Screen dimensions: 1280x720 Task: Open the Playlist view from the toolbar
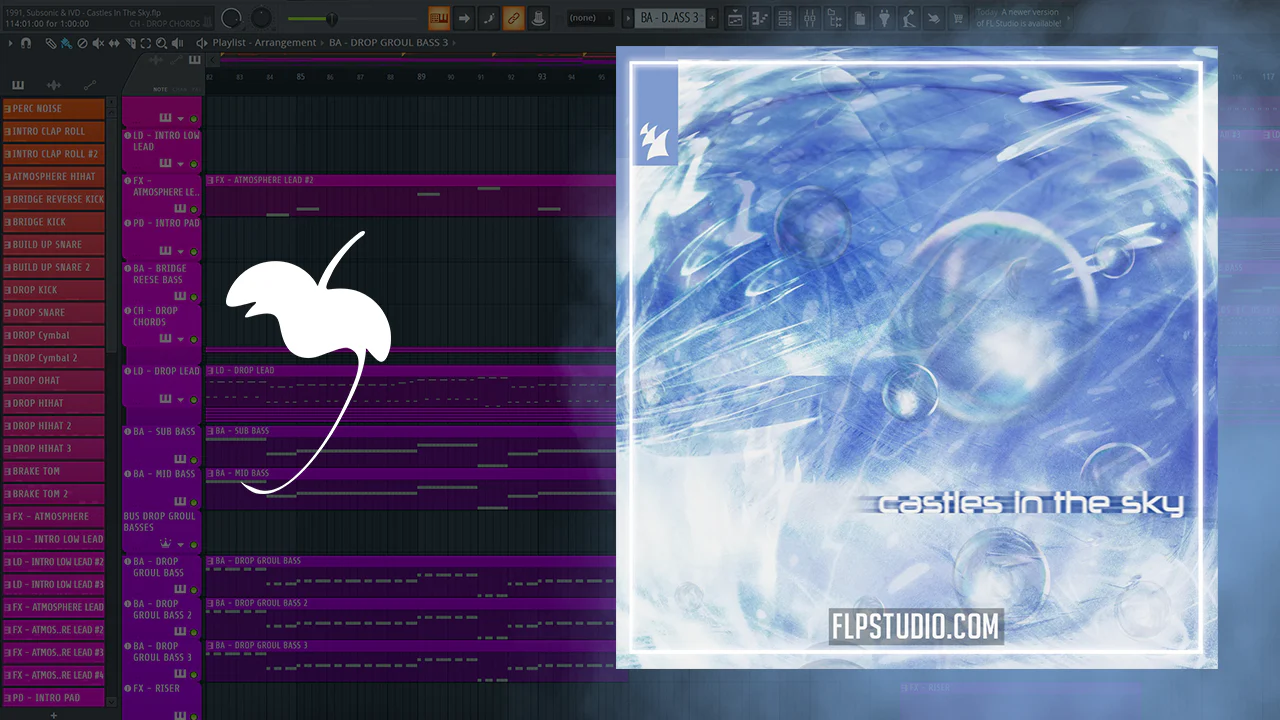[x=735, y=18]
